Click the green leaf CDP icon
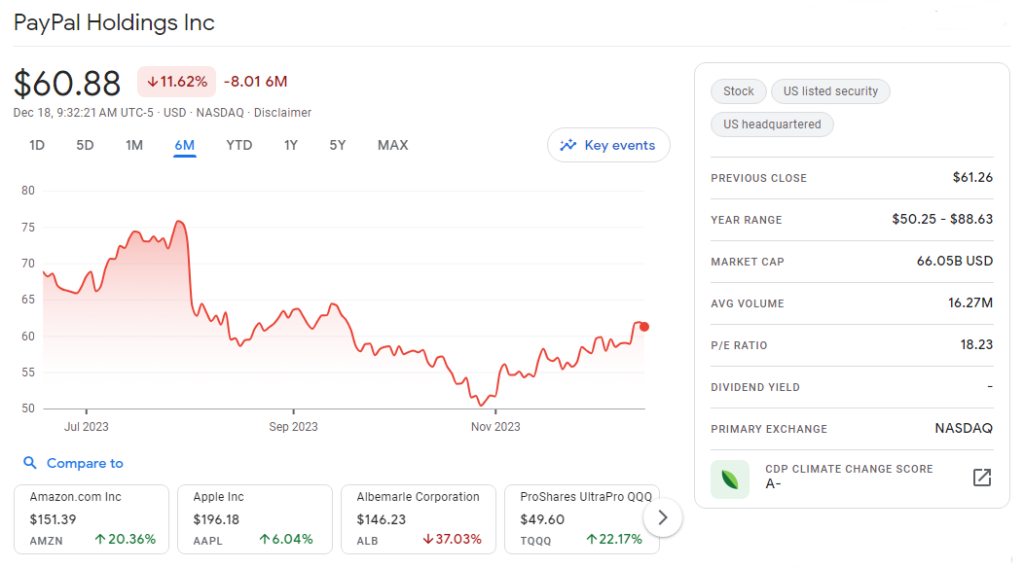The height and width of the screenshot is (568, 1024). click(729, 478)
